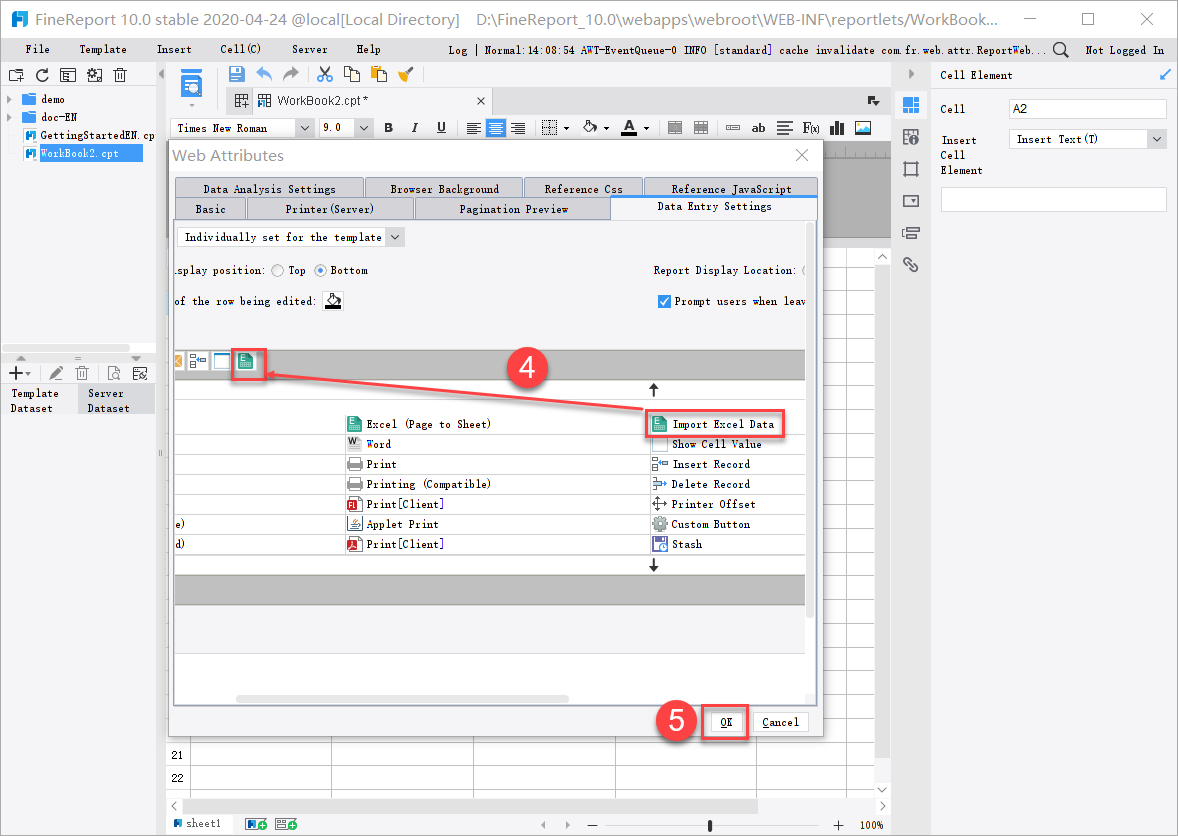
Task: Align text right
Action: pos(518,128)
